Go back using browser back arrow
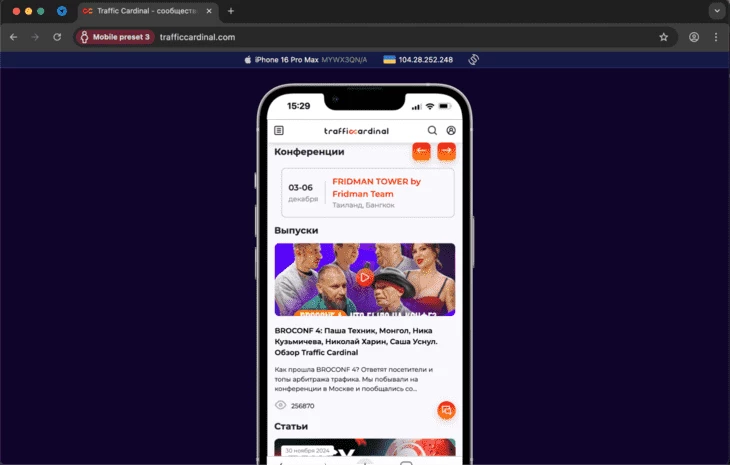 coord(14,37)
